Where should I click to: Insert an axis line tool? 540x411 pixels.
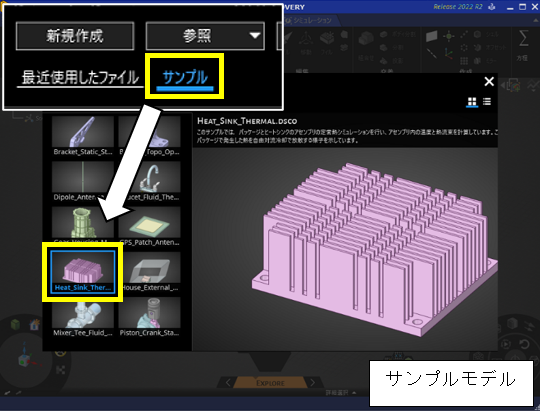(432, 53)
